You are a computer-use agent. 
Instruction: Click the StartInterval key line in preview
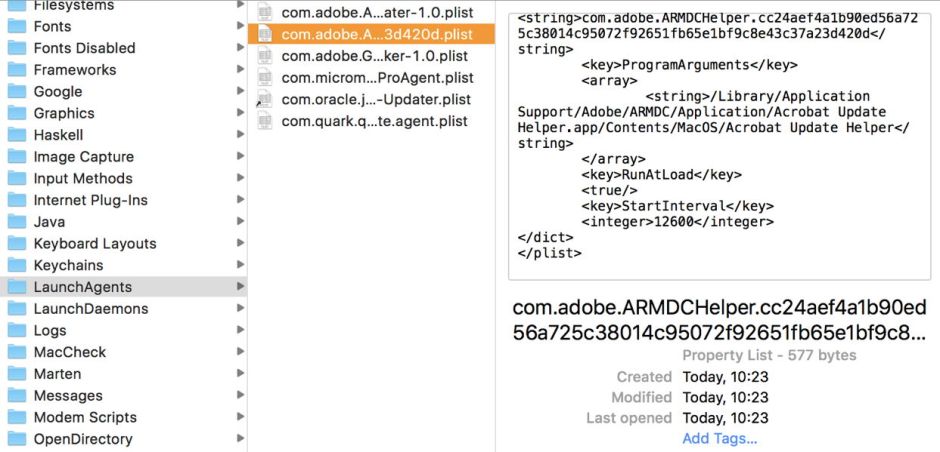(x=677, y=206)
